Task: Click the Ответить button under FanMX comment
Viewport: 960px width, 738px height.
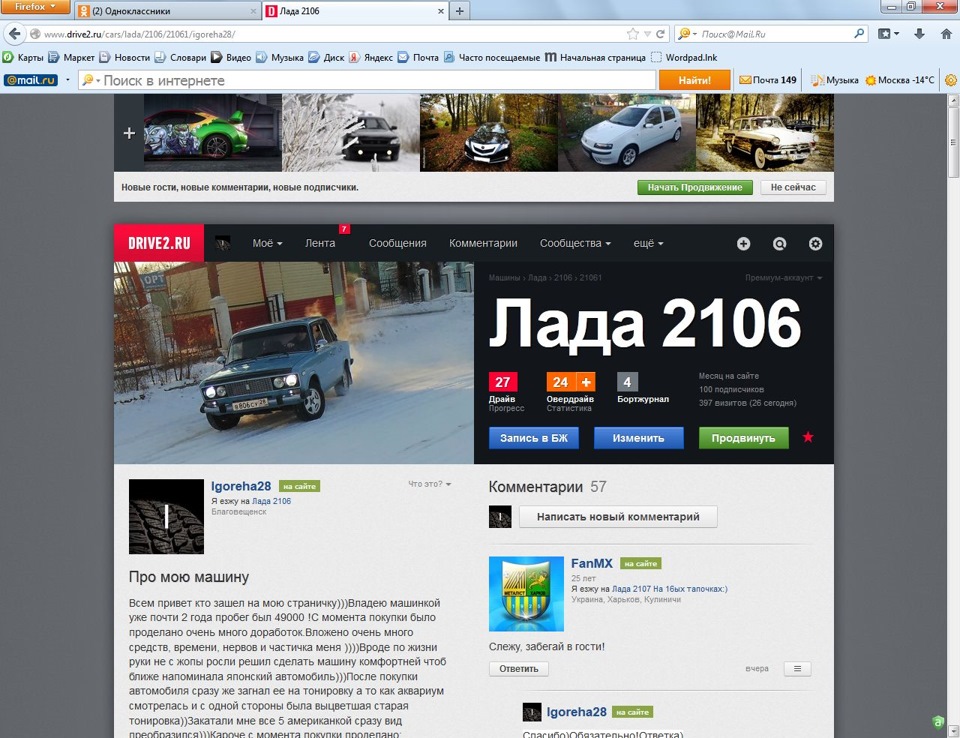Action: click(519, 669)
